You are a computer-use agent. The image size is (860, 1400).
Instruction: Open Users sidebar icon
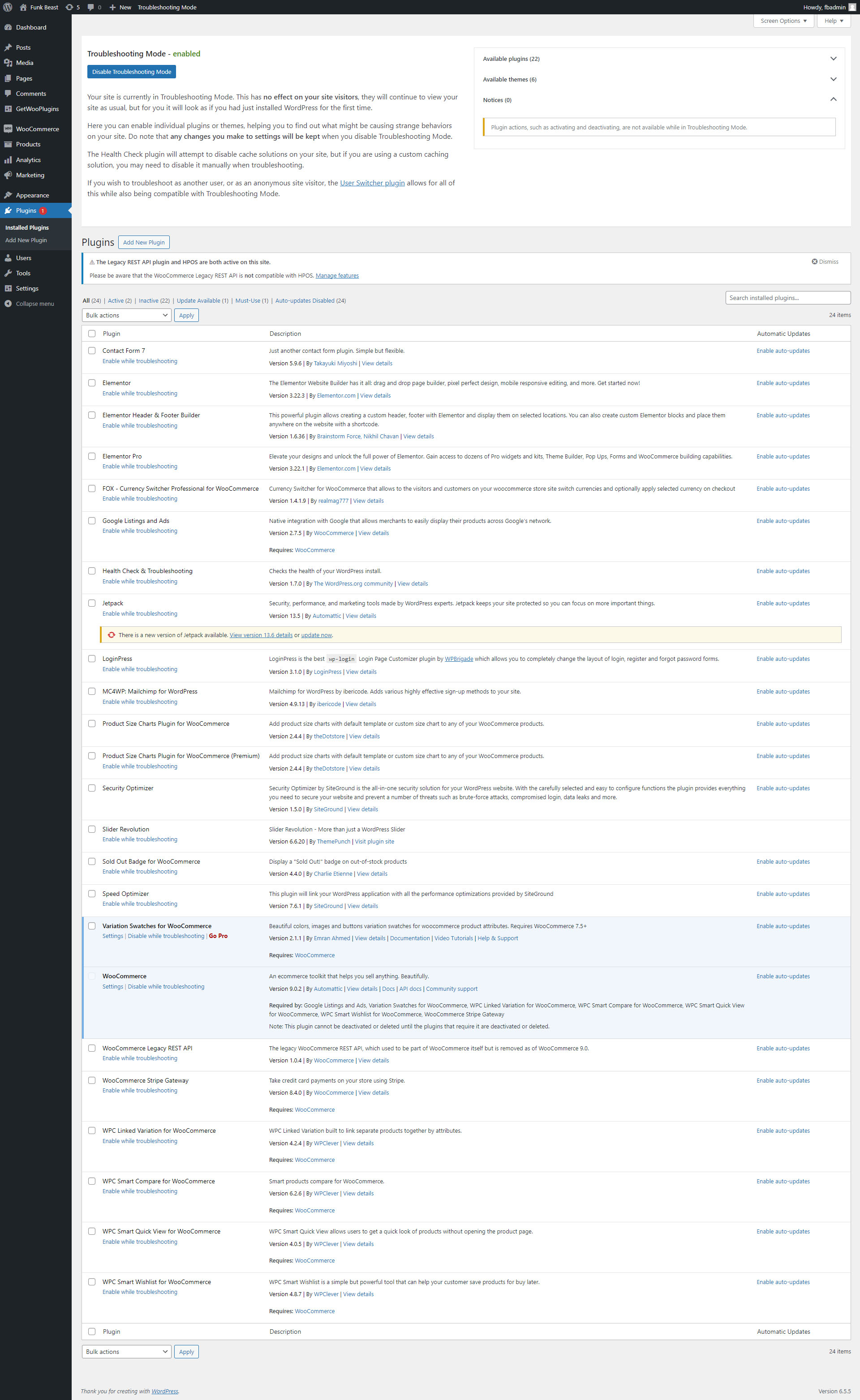point(8,258)
